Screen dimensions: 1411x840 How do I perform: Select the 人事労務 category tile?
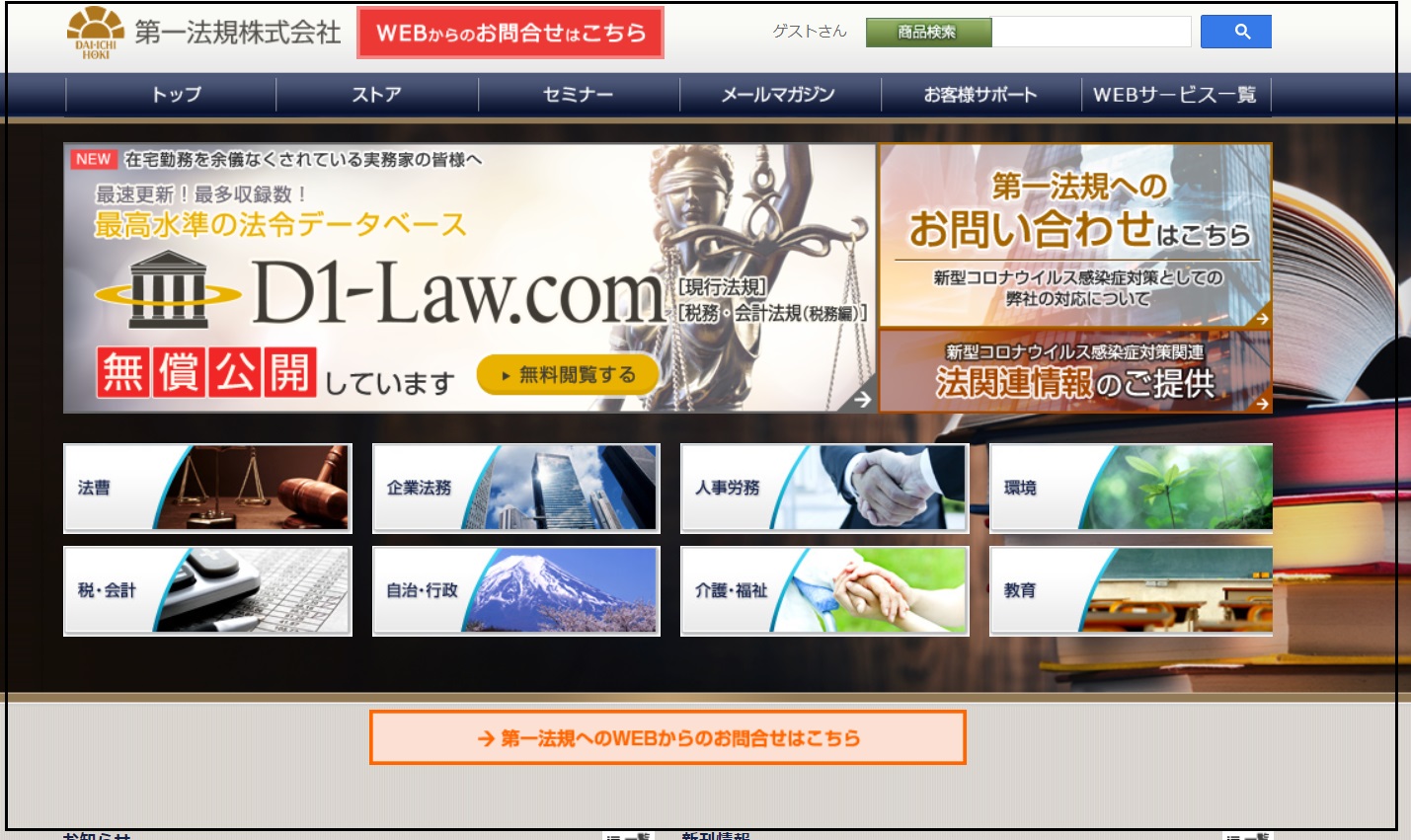pos(824,488)
